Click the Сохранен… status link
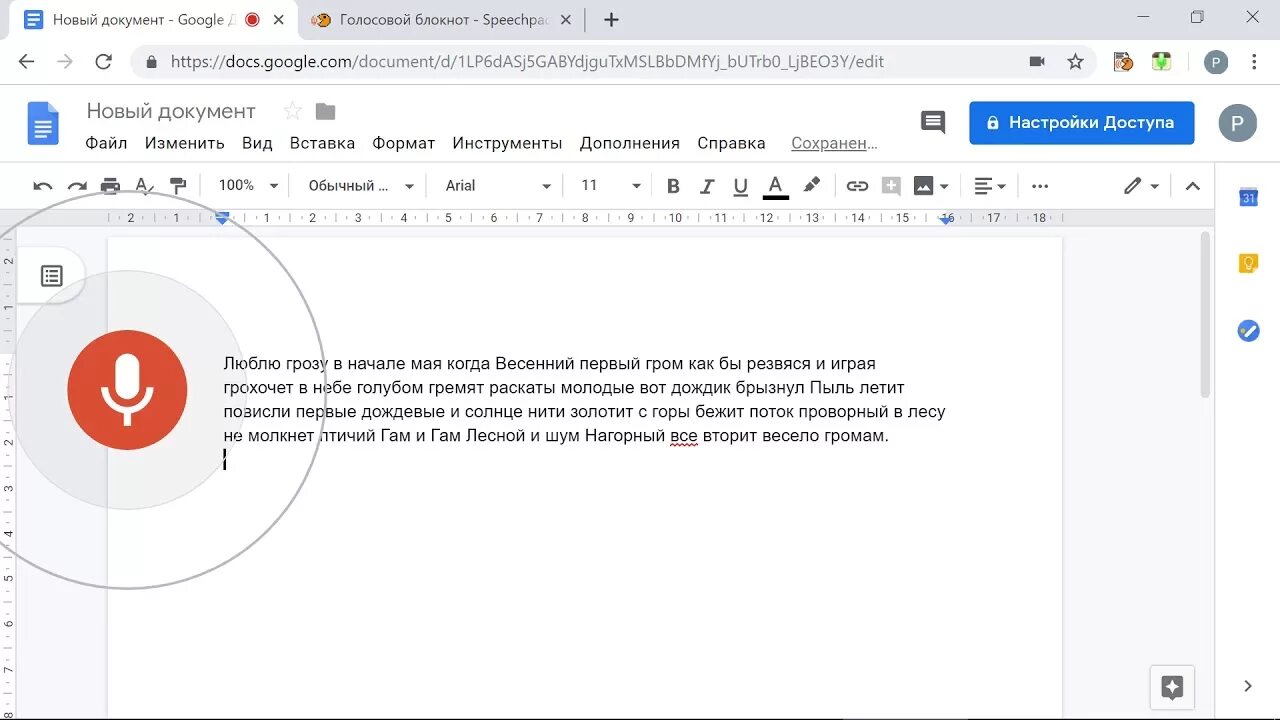This screenshot has height=720, width=1280. (x=834, y=143)
